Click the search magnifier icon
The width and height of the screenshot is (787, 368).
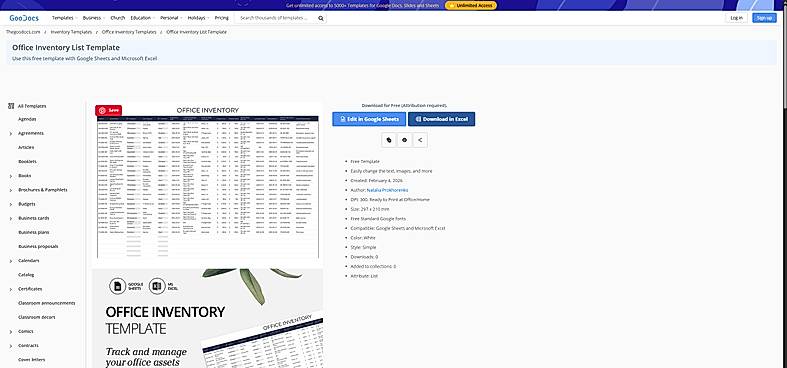pos(321,18)
